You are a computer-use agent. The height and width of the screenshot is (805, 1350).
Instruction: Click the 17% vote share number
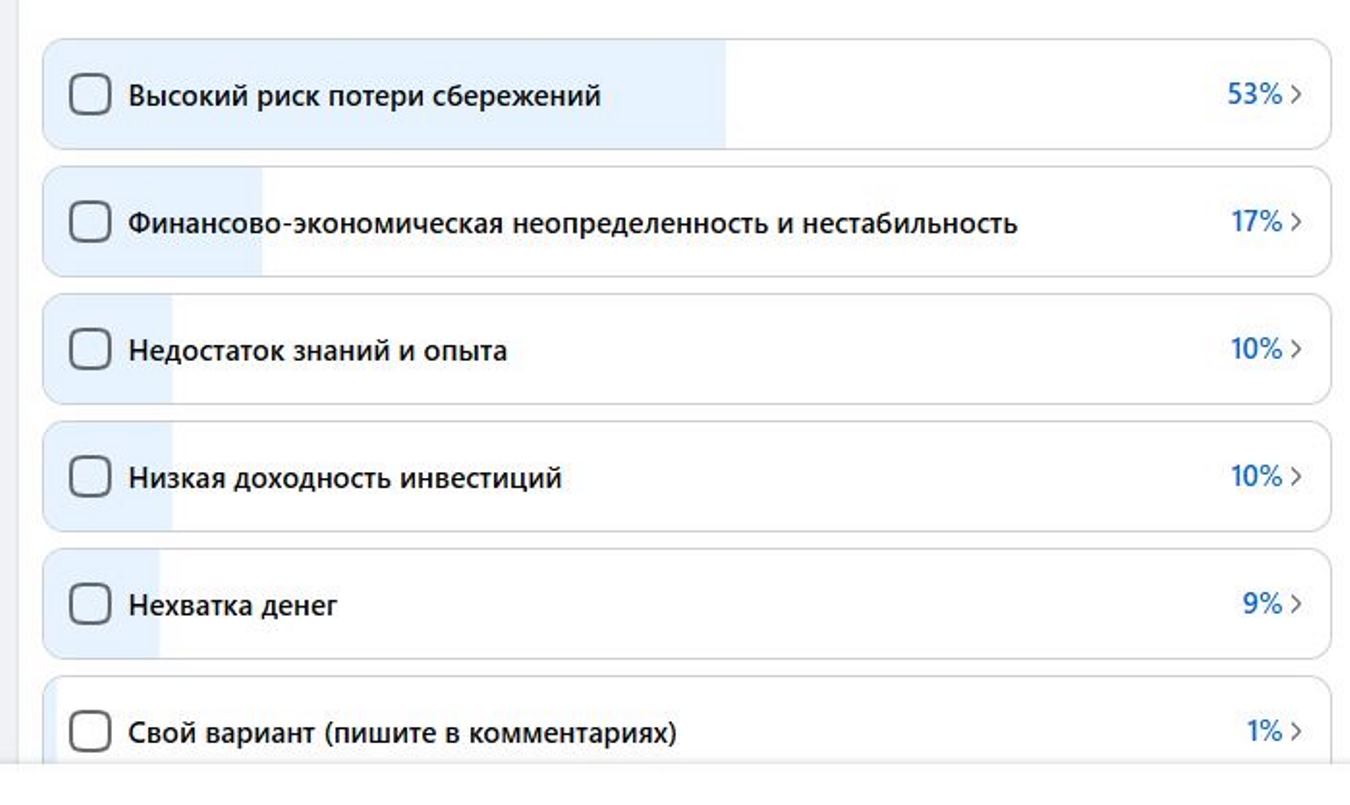[x=1256, y=222]
